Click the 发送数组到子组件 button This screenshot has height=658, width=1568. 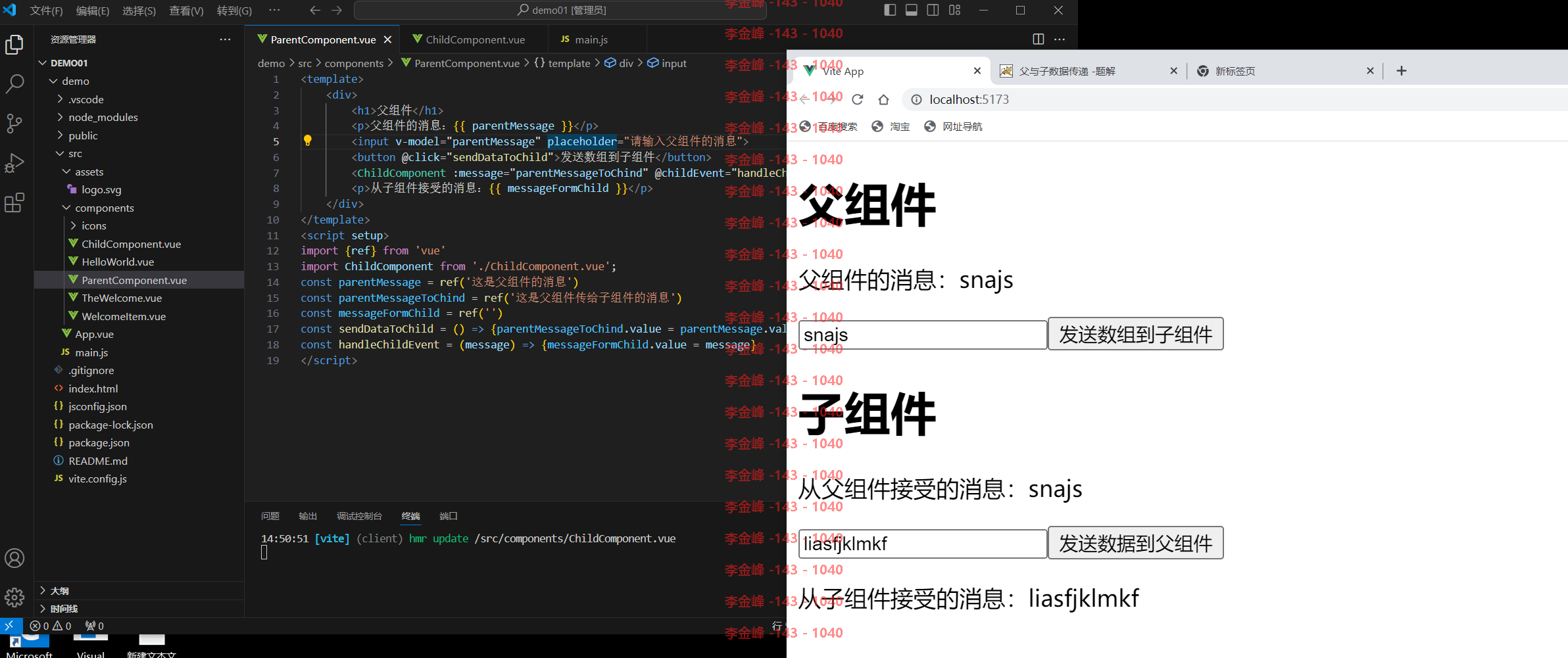click(x=1135, y=334)
